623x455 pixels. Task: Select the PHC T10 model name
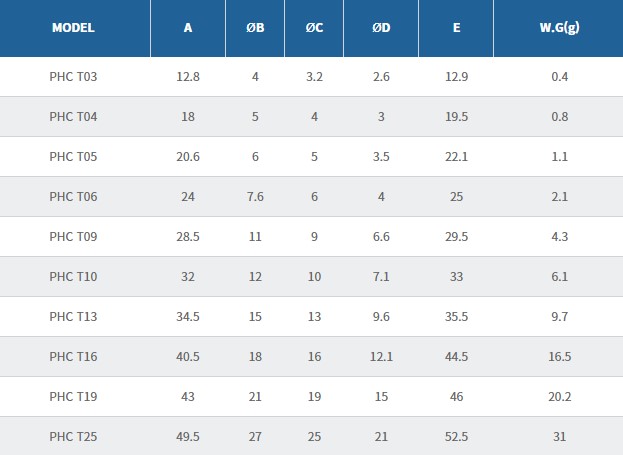click(x=73, y=277)
